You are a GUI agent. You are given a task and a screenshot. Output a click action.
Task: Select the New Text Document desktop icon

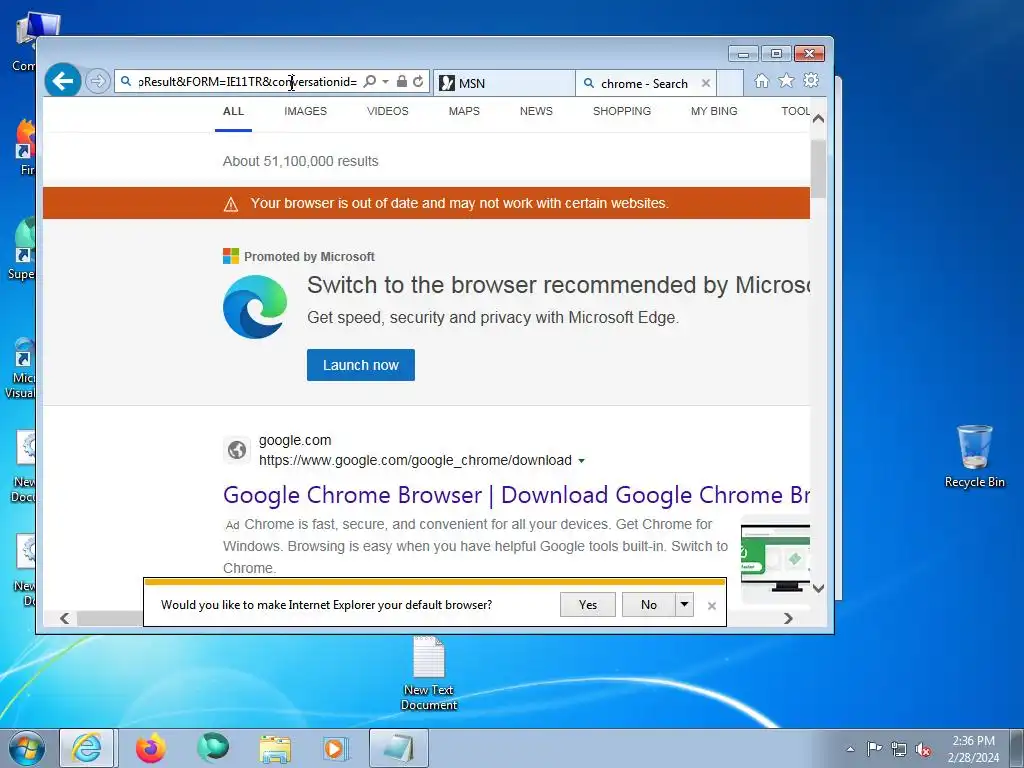click(x=429, y=674)
